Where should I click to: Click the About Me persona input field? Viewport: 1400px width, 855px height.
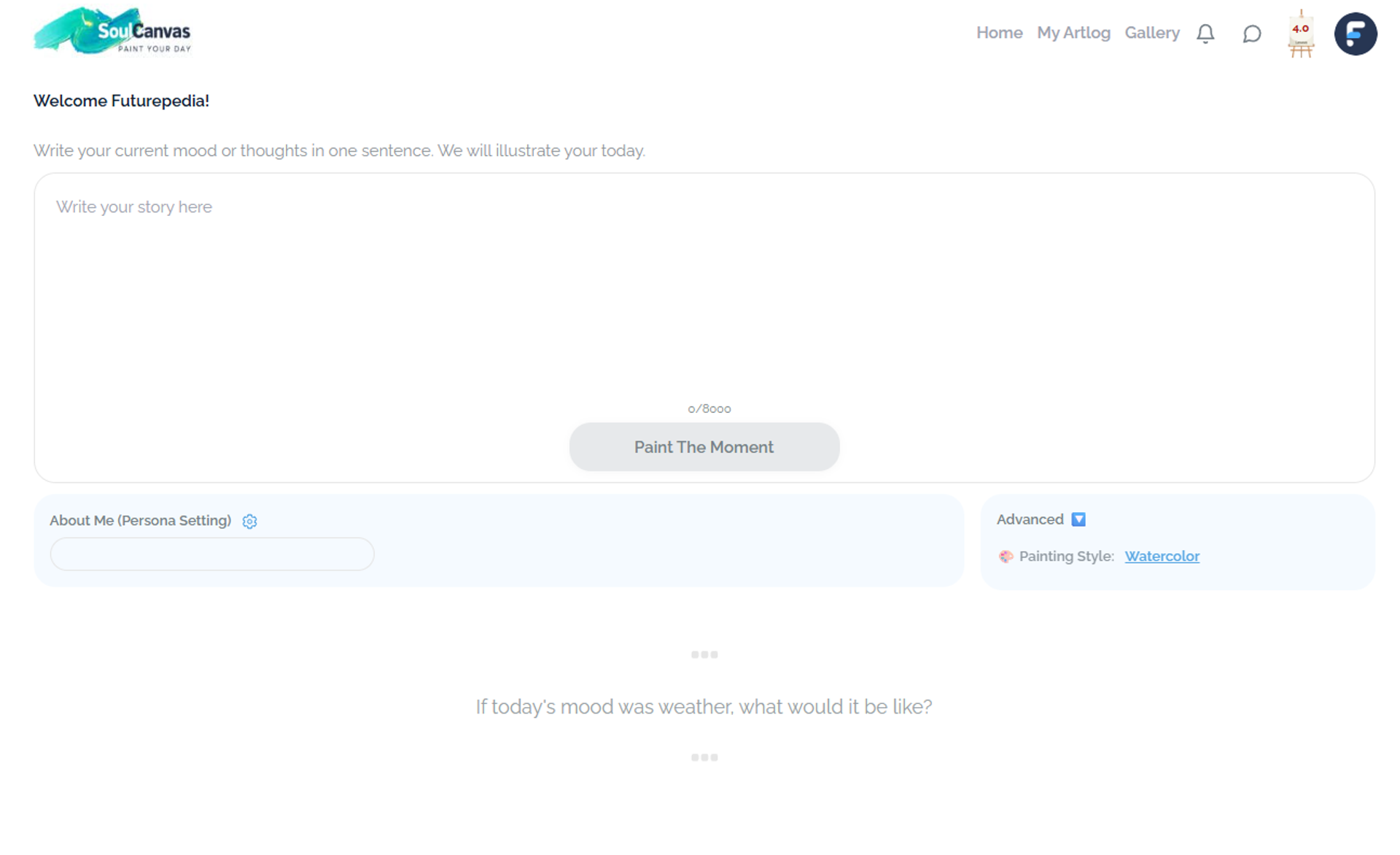(x=212, y=554)
